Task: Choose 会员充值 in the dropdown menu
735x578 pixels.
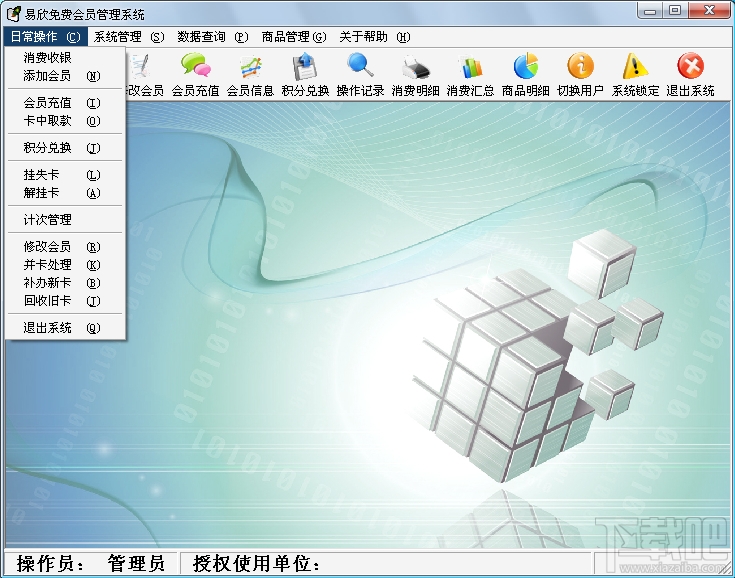Action: (65, 103)
